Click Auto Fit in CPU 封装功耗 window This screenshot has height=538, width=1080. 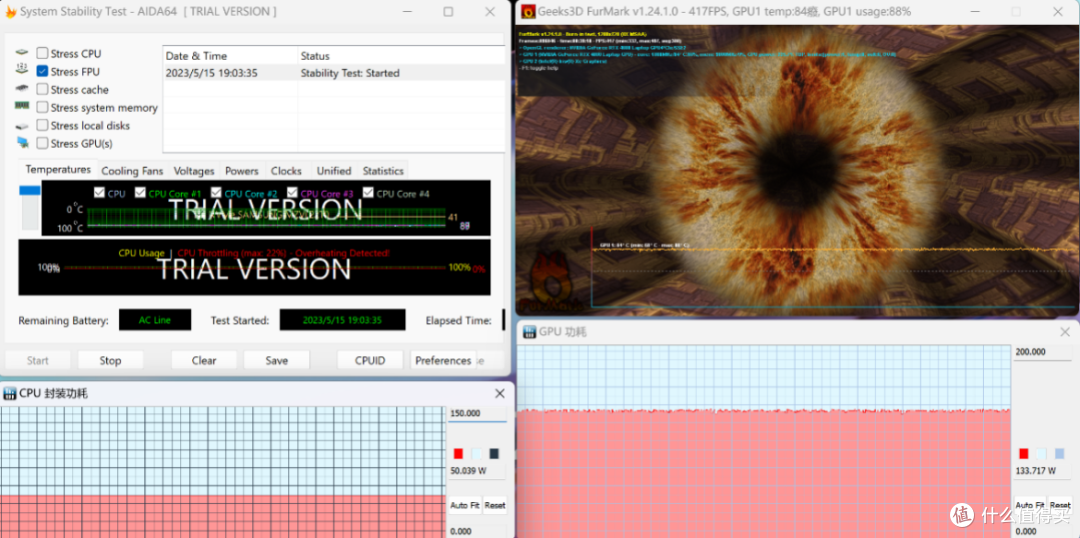click(464, 505)
